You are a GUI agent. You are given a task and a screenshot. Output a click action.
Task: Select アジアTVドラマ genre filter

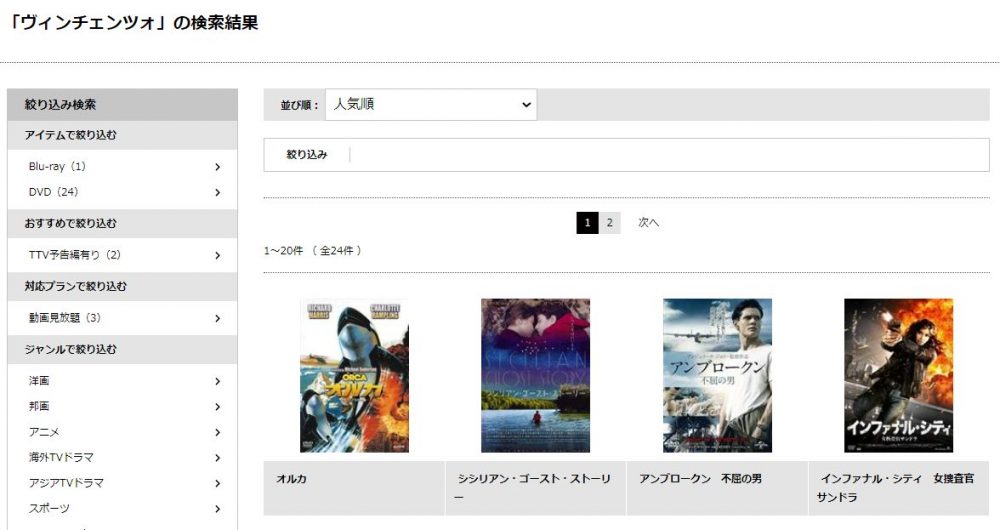[x=66, y=483]
